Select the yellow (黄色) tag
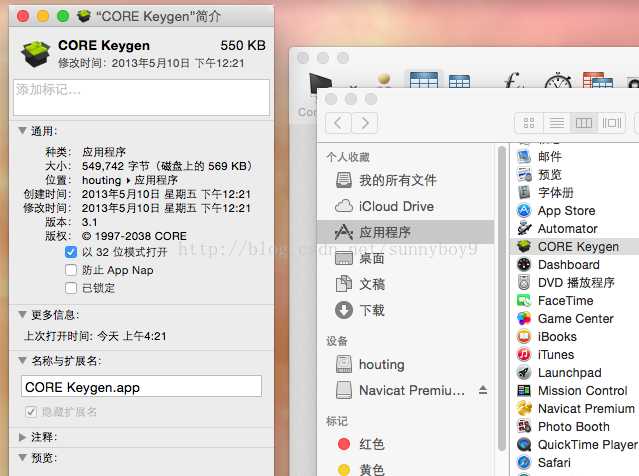The height and width of the screenshot is (476, 639). (x=405, y=469)
